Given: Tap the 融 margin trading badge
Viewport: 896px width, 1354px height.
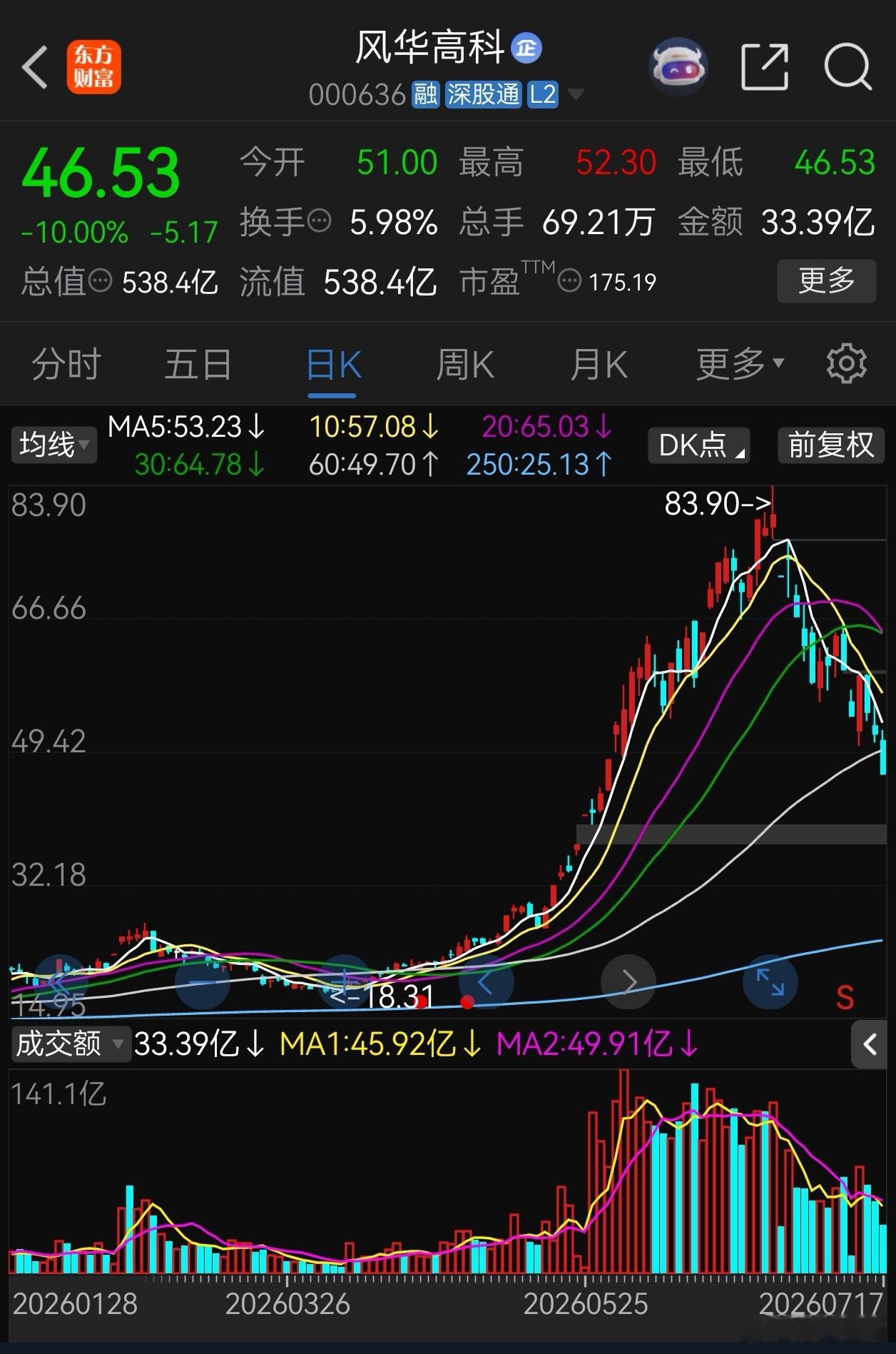Looking at the screenshot, I should coord(425,94).
